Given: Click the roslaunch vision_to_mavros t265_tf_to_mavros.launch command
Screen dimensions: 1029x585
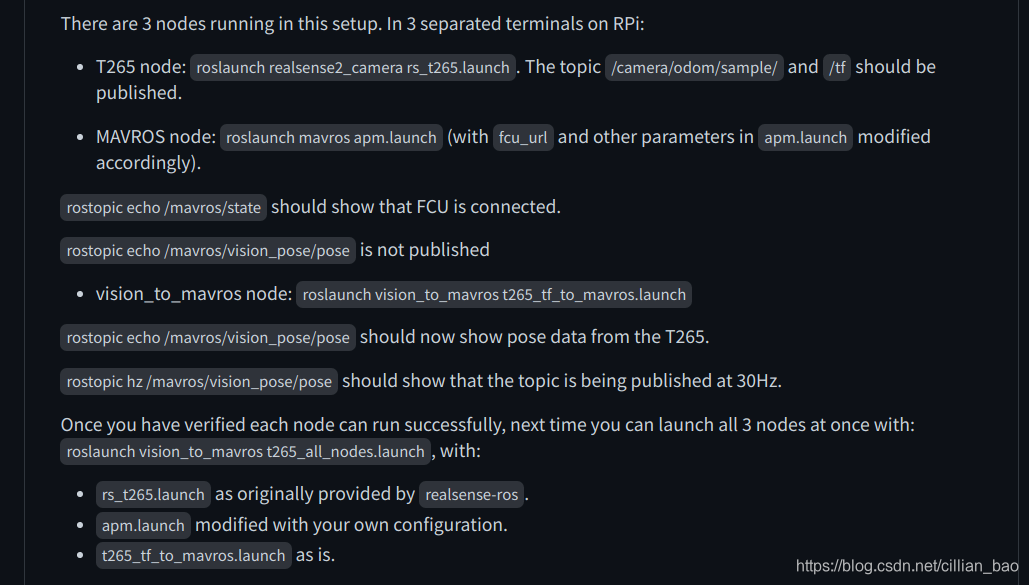Looking at the screenshot, I should pyautogui.click(x=494, y=295).
